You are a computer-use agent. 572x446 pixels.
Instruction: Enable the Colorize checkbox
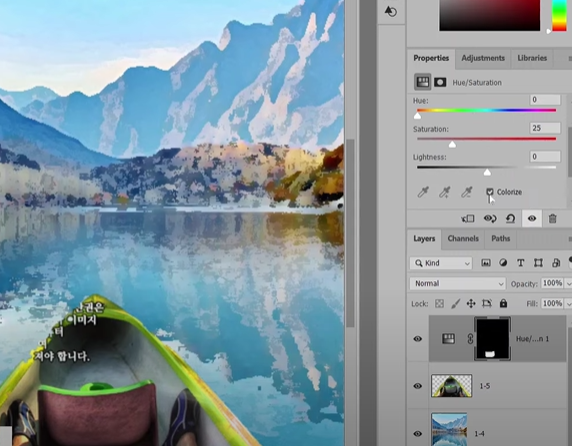pos(490,192)
